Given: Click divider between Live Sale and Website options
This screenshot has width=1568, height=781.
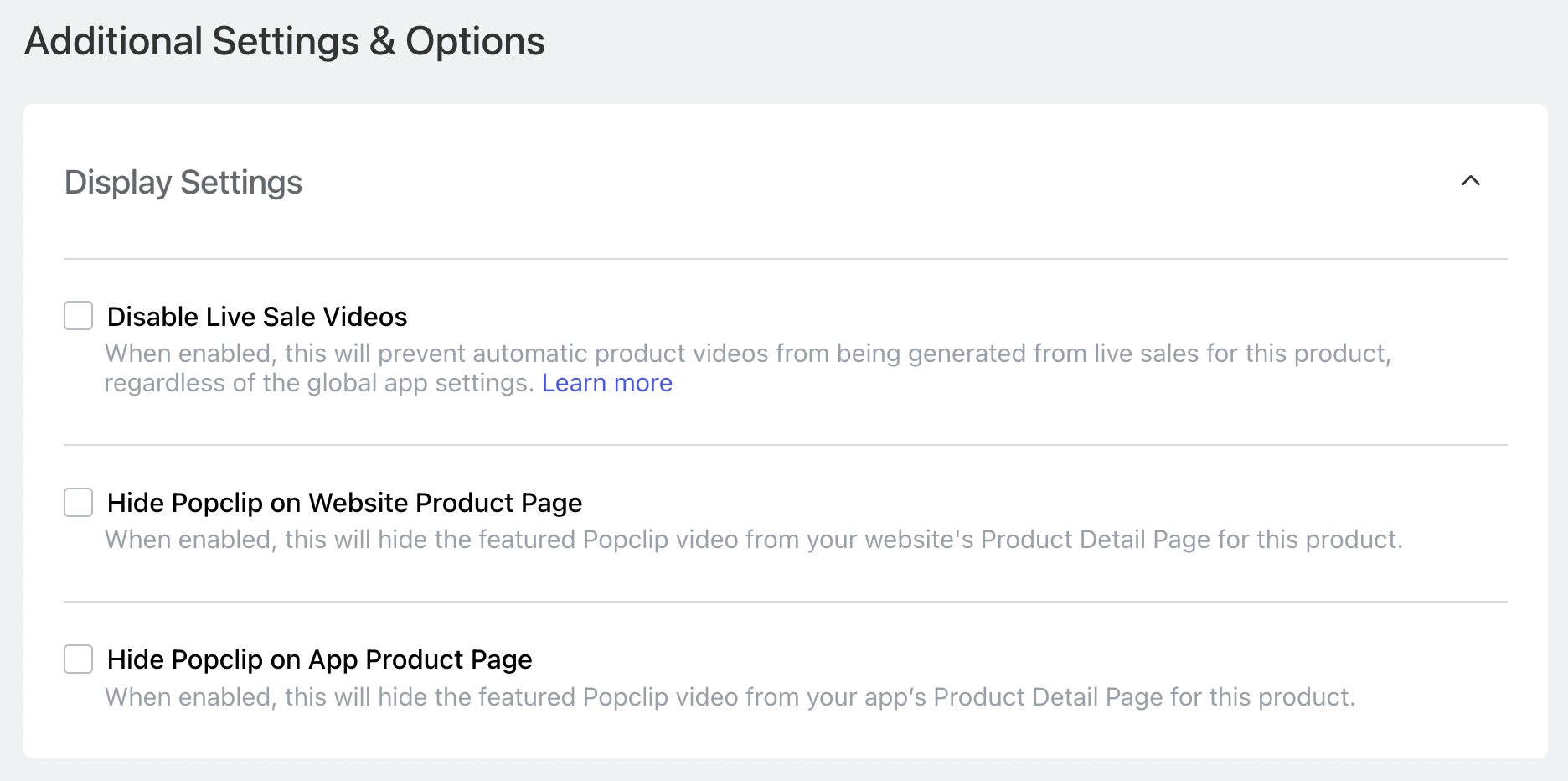Looking at the screenshot, I should (x=785, y=445).
